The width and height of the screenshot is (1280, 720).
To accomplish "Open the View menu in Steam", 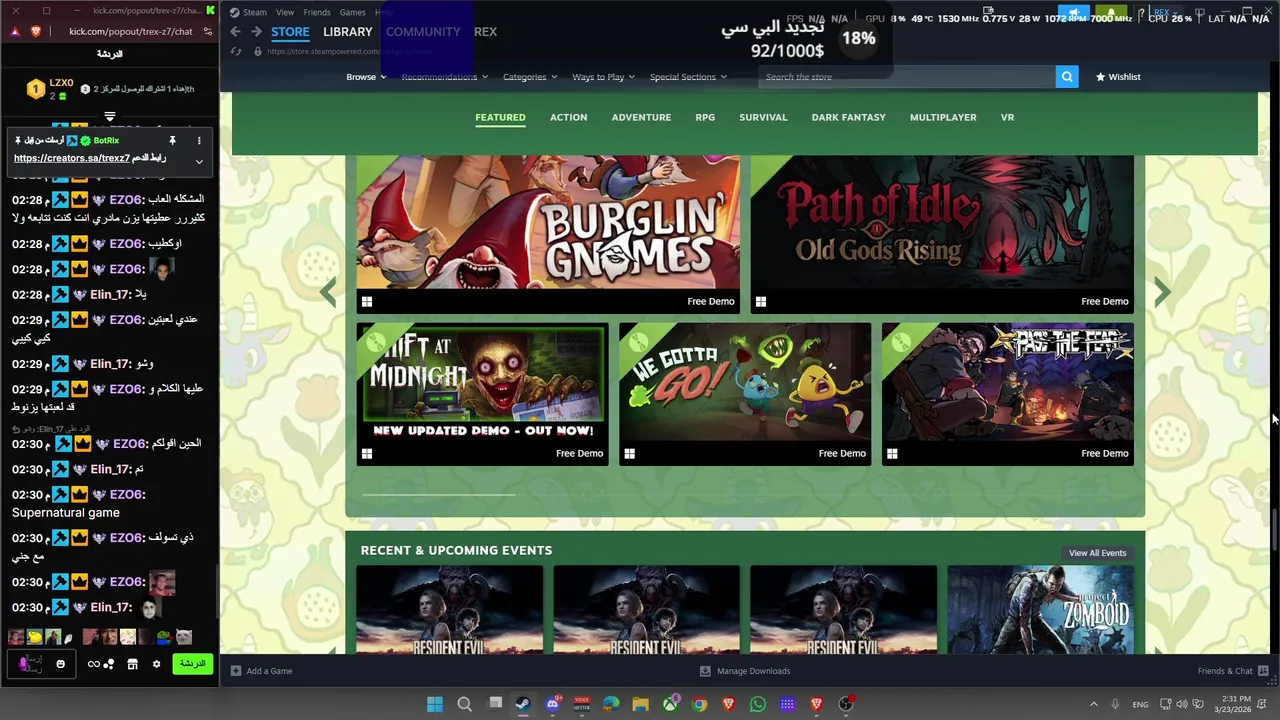I will [285, 13].
